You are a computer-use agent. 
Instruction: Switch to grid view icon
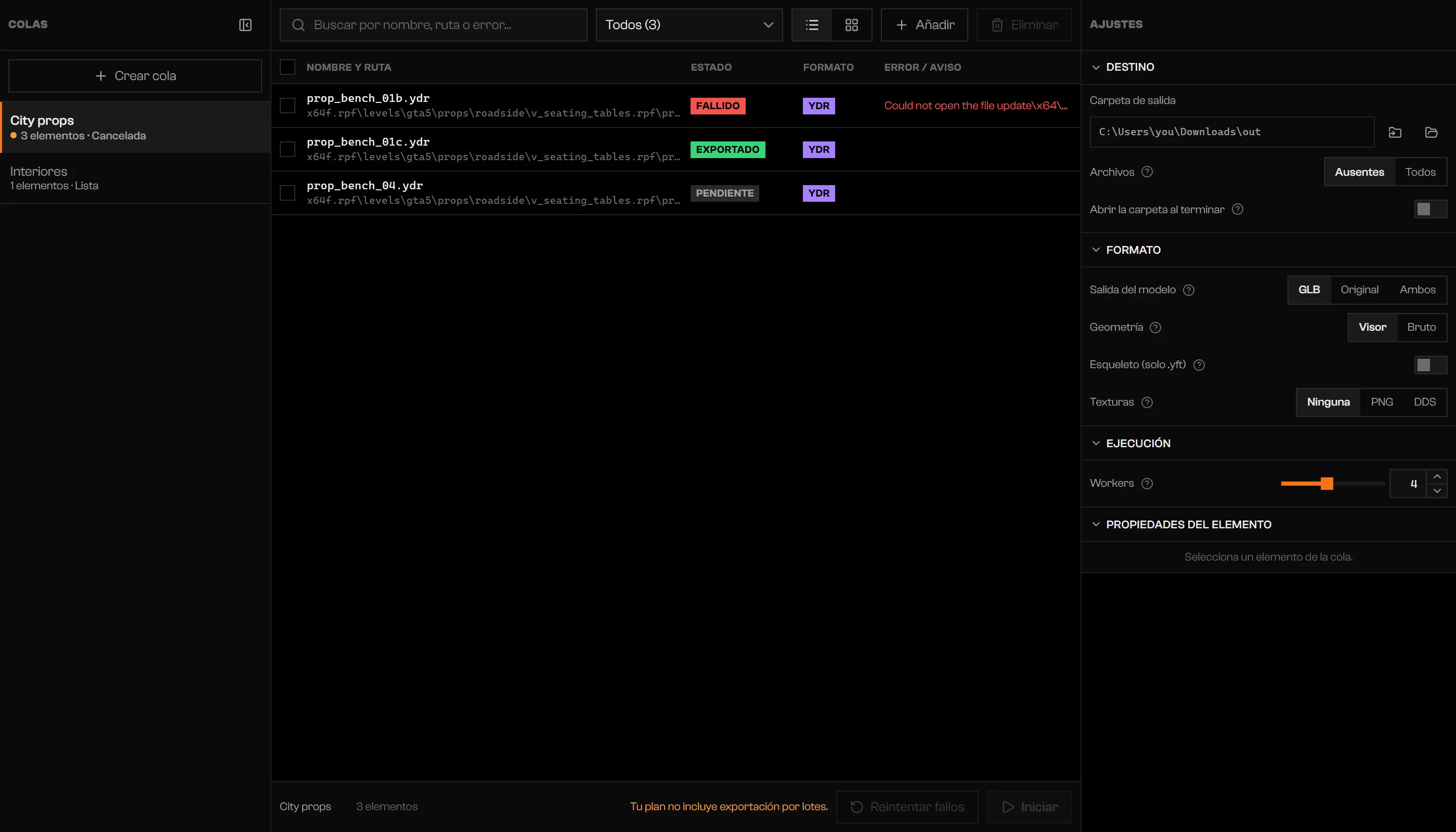[851, 24]
